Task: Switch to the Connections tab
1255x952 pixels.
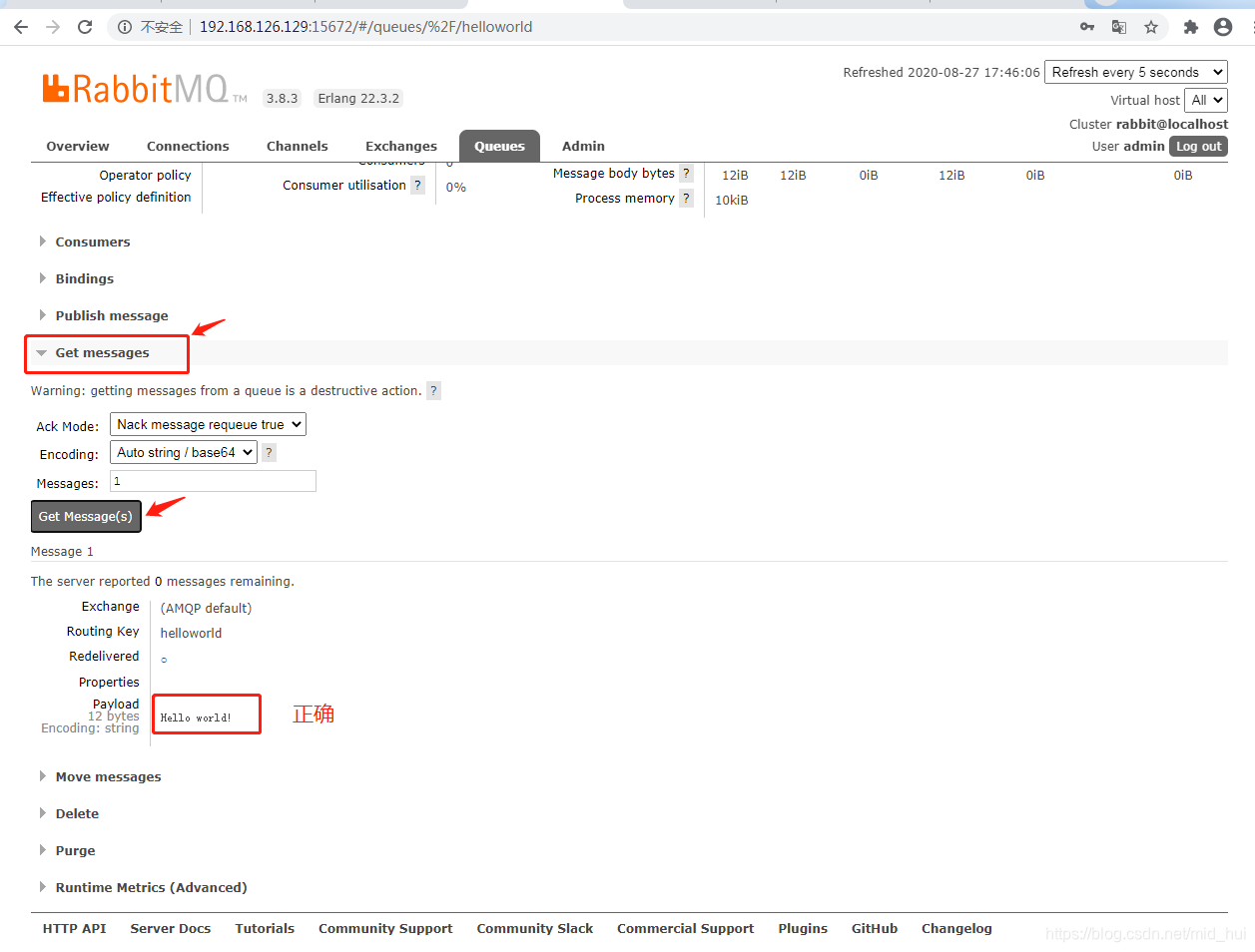Action: [x=188, y=146]
